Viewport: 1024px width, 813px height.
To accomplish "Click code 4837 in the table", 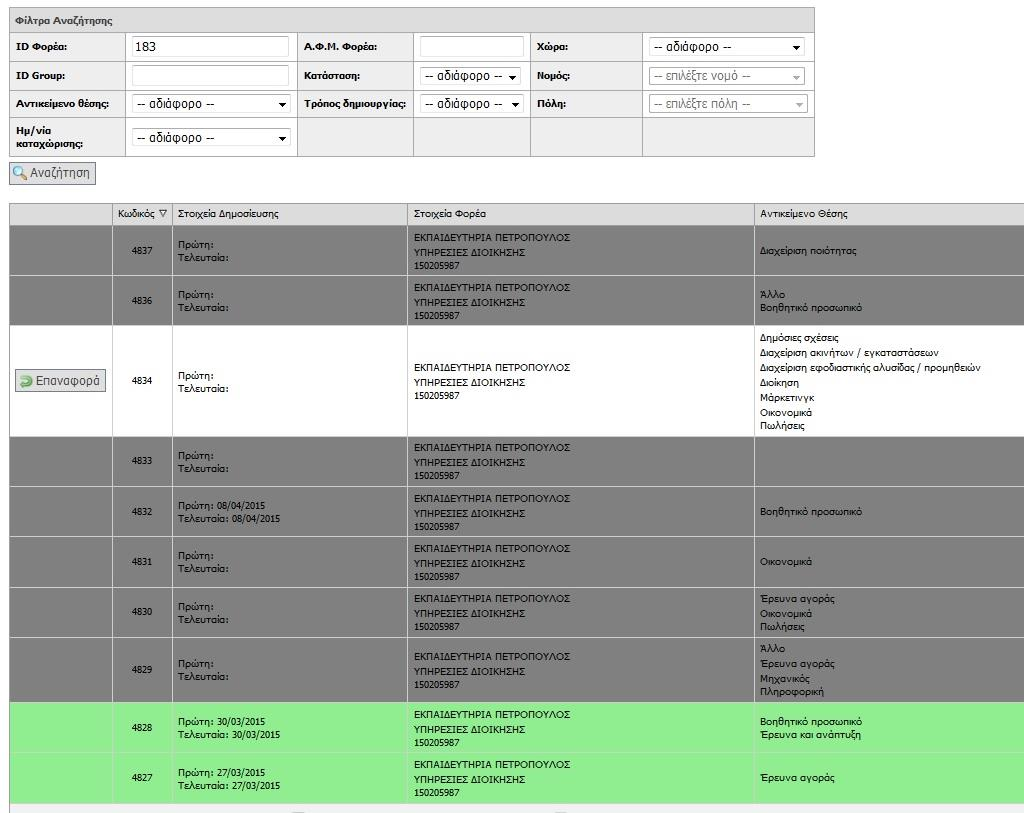I will (142, 251).
